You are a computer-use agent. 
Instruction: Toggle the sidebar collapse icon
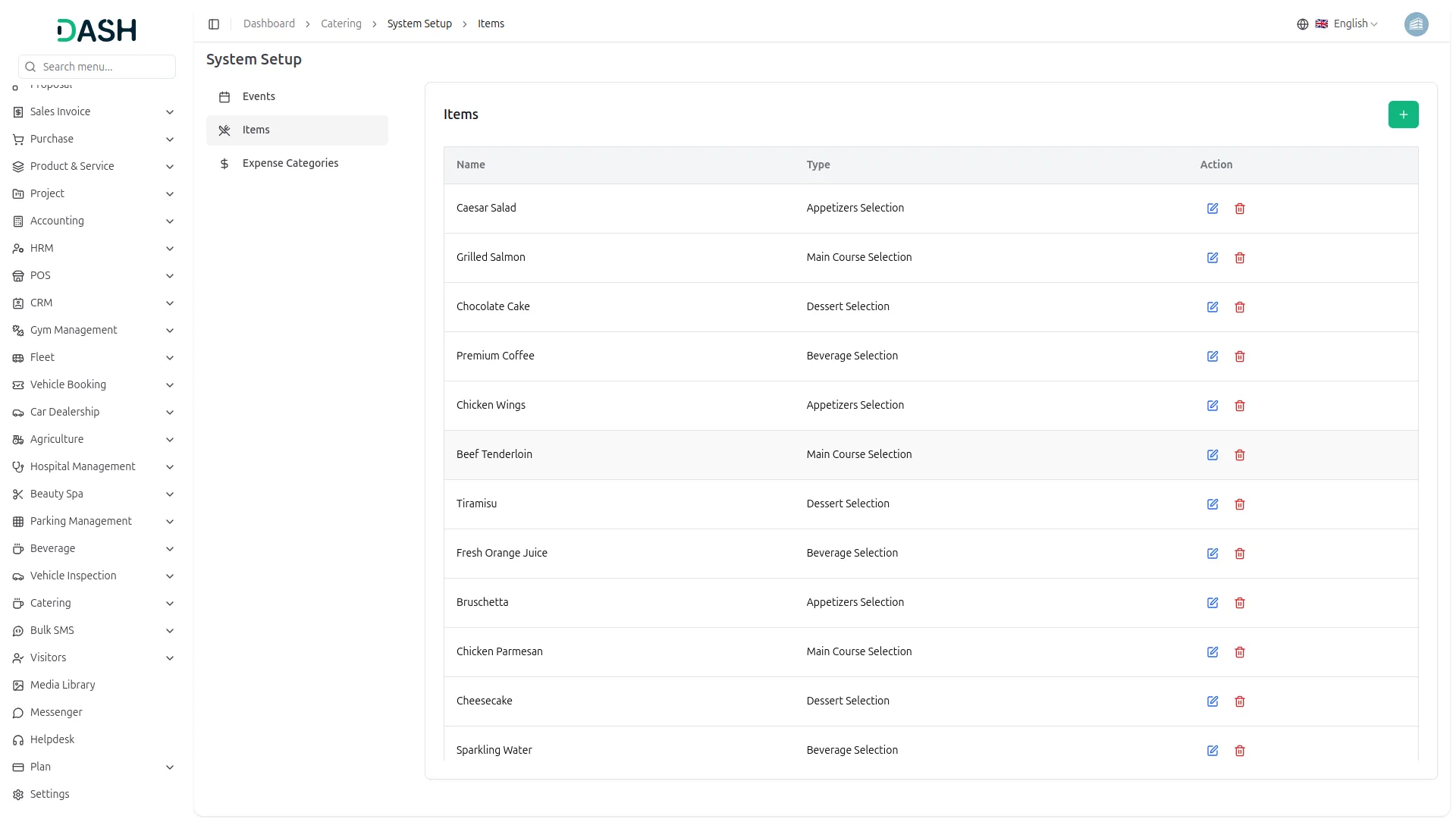[x=214, y=24]
